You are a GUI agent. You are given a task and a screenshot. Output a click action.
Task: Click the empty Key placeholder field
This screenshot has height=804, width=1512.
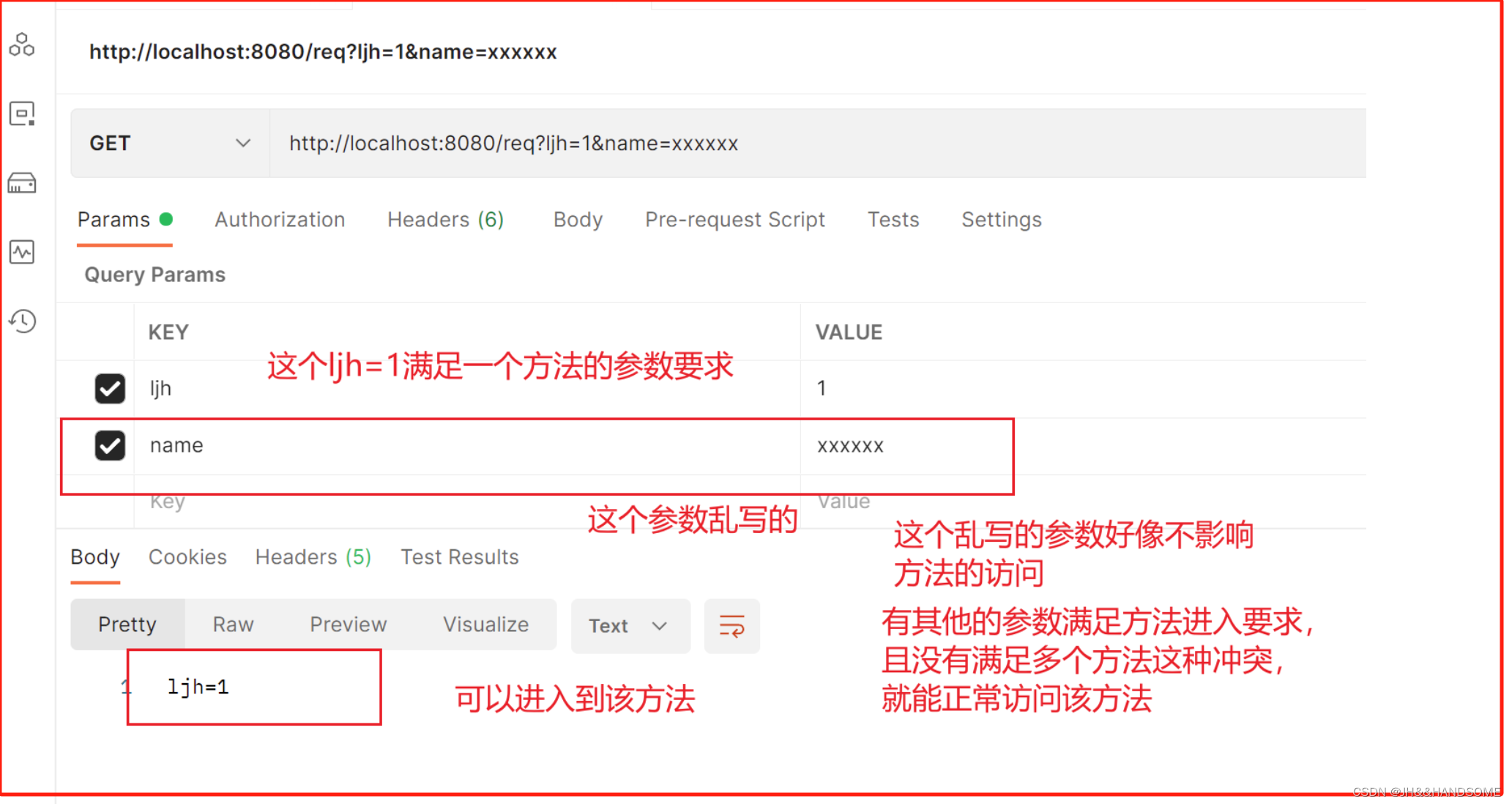tap(467, 502)
